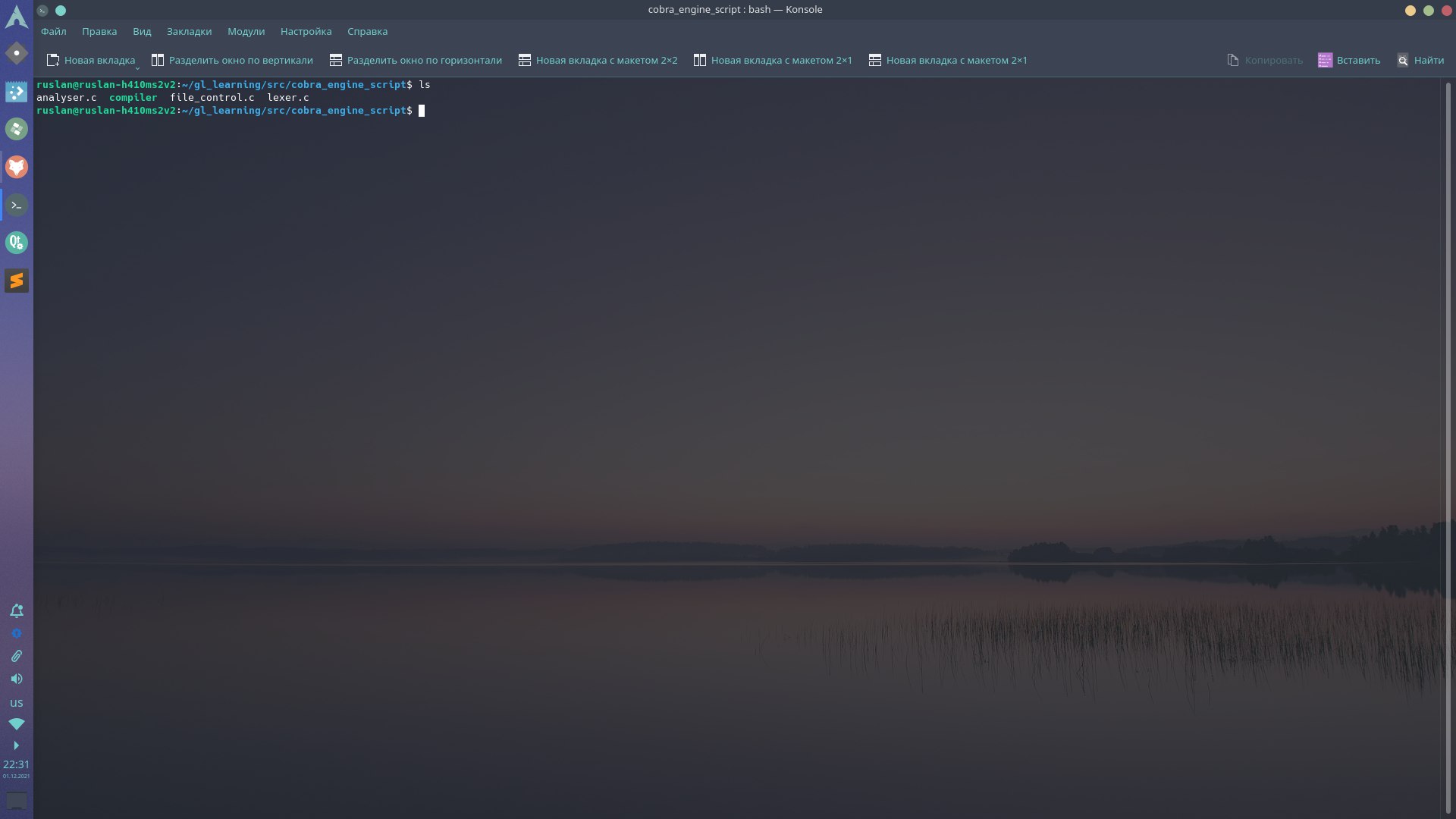
Task: Expand the Новая вкладка dropdown arrow
Action: tap(137, 67)
